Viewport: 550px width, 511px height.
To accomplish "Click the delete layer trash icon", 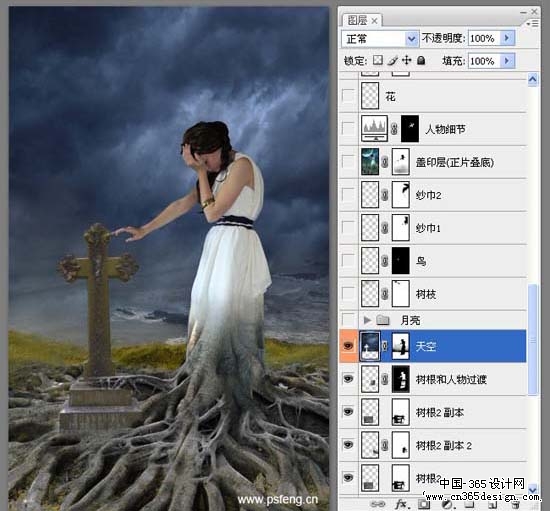I will [x=515, y=505].
